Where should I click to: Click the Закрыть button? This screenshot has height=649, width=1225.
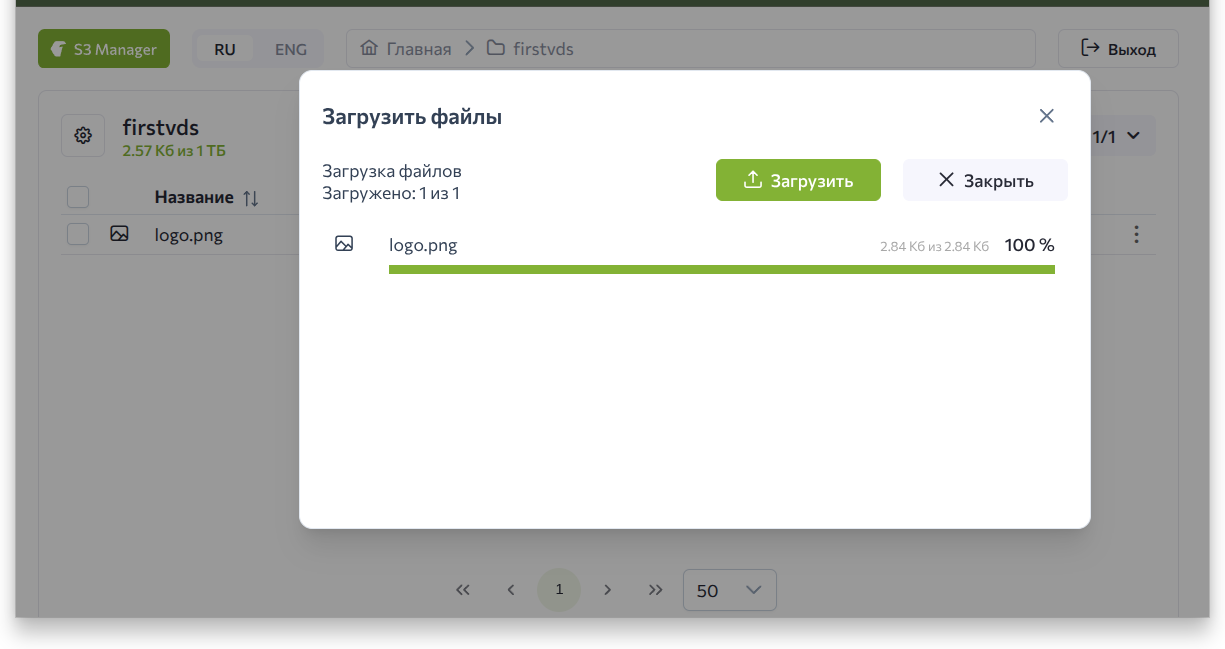pyautogui.click(x=985, y=181)
